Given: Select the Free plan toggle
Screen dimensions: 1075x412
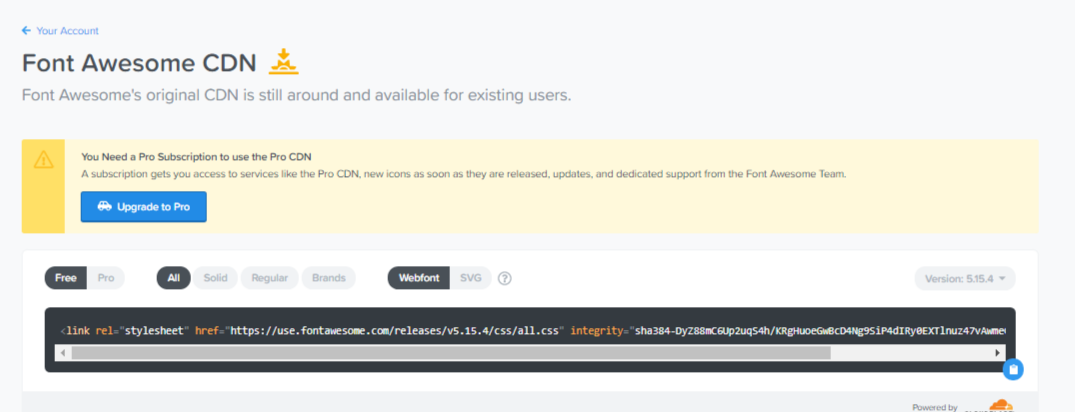Looking at the screenshot, I should [x=66, y=278].
